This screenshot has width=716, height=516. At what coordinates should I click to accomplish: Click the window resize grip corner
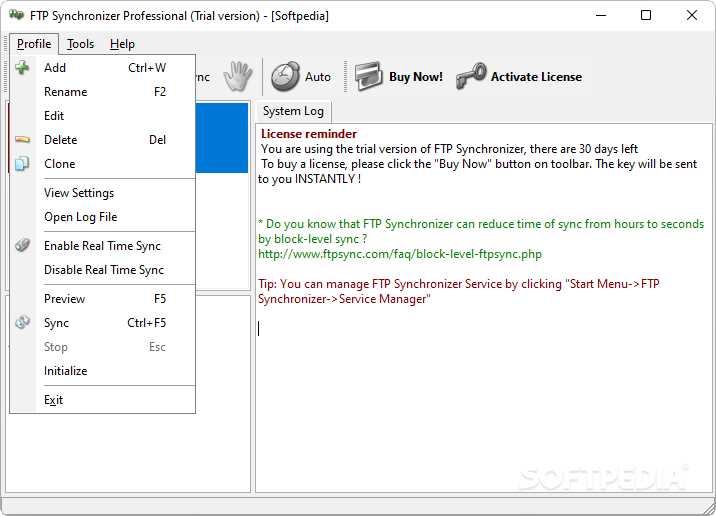709,509
